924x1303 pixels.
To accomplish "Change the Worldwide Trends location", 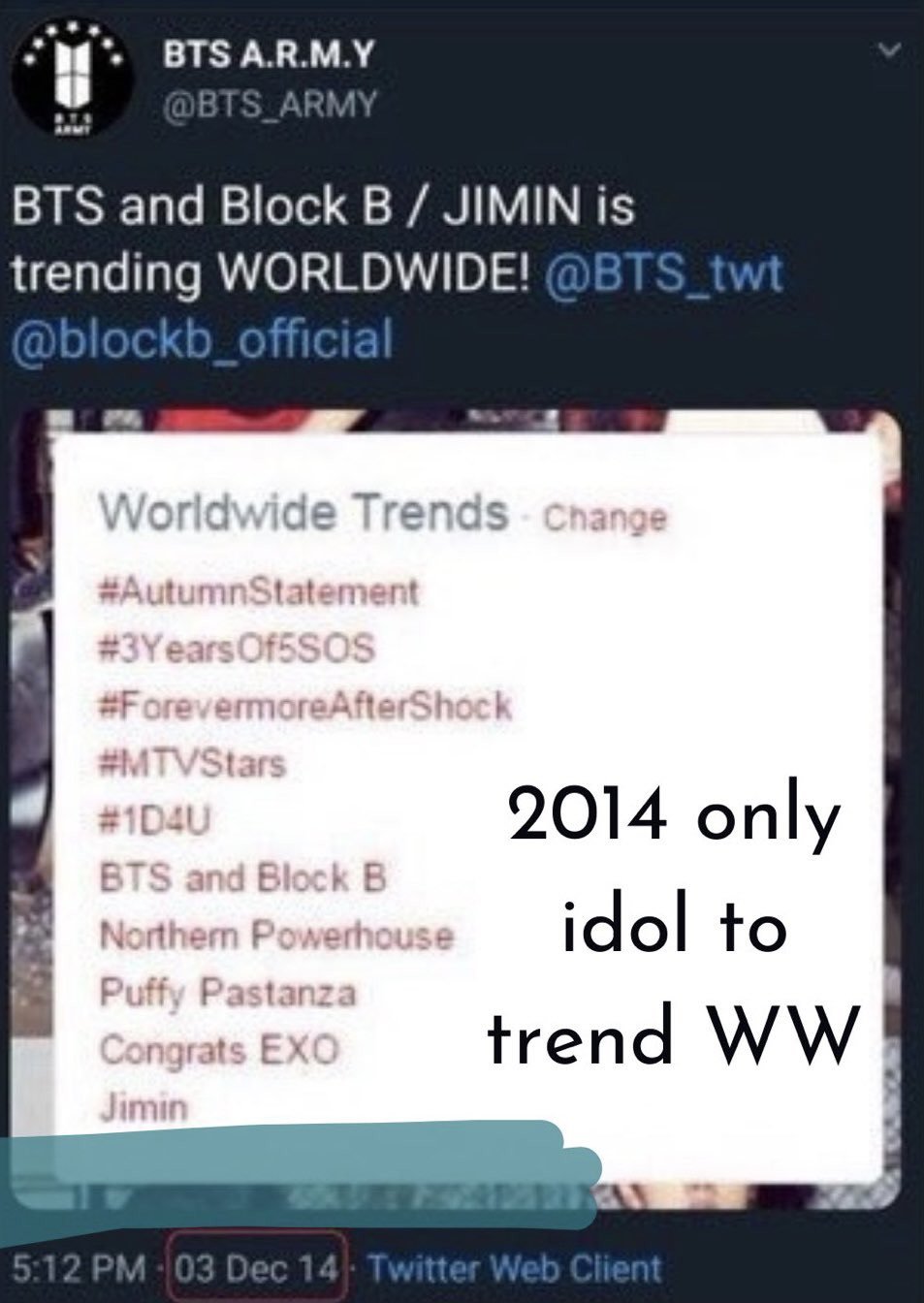I will [605, 518].
